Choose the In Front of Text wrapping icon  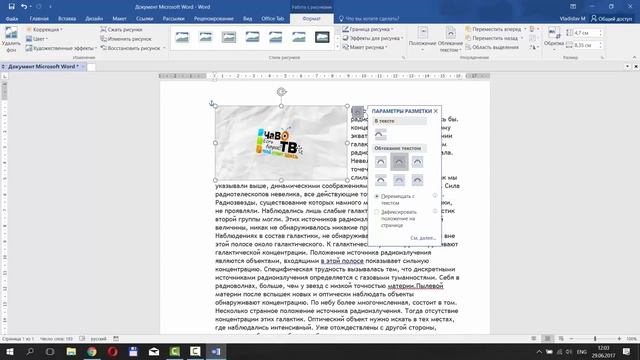[417, 180]
